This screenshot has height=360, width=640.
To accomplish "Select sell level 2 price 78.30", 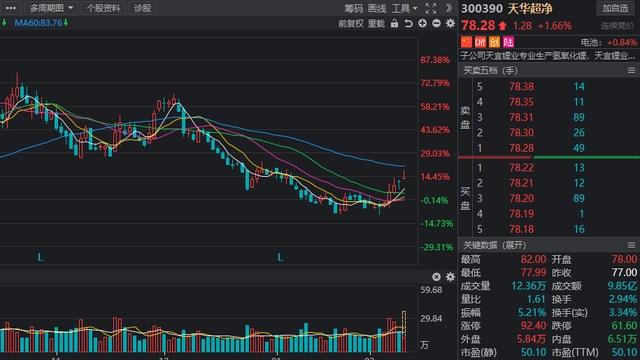I will pos(521,133).
